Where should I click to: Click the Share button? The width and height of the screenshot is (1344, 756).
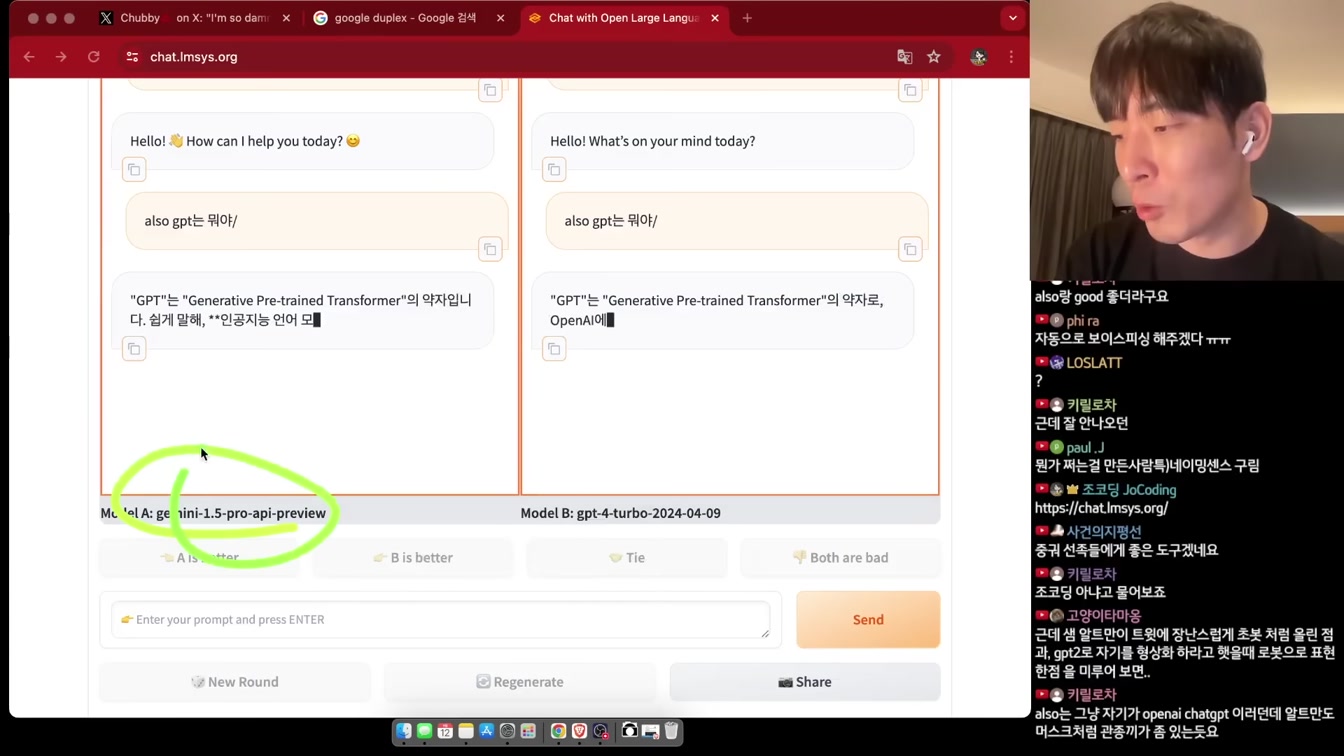(x=805, y=682)
